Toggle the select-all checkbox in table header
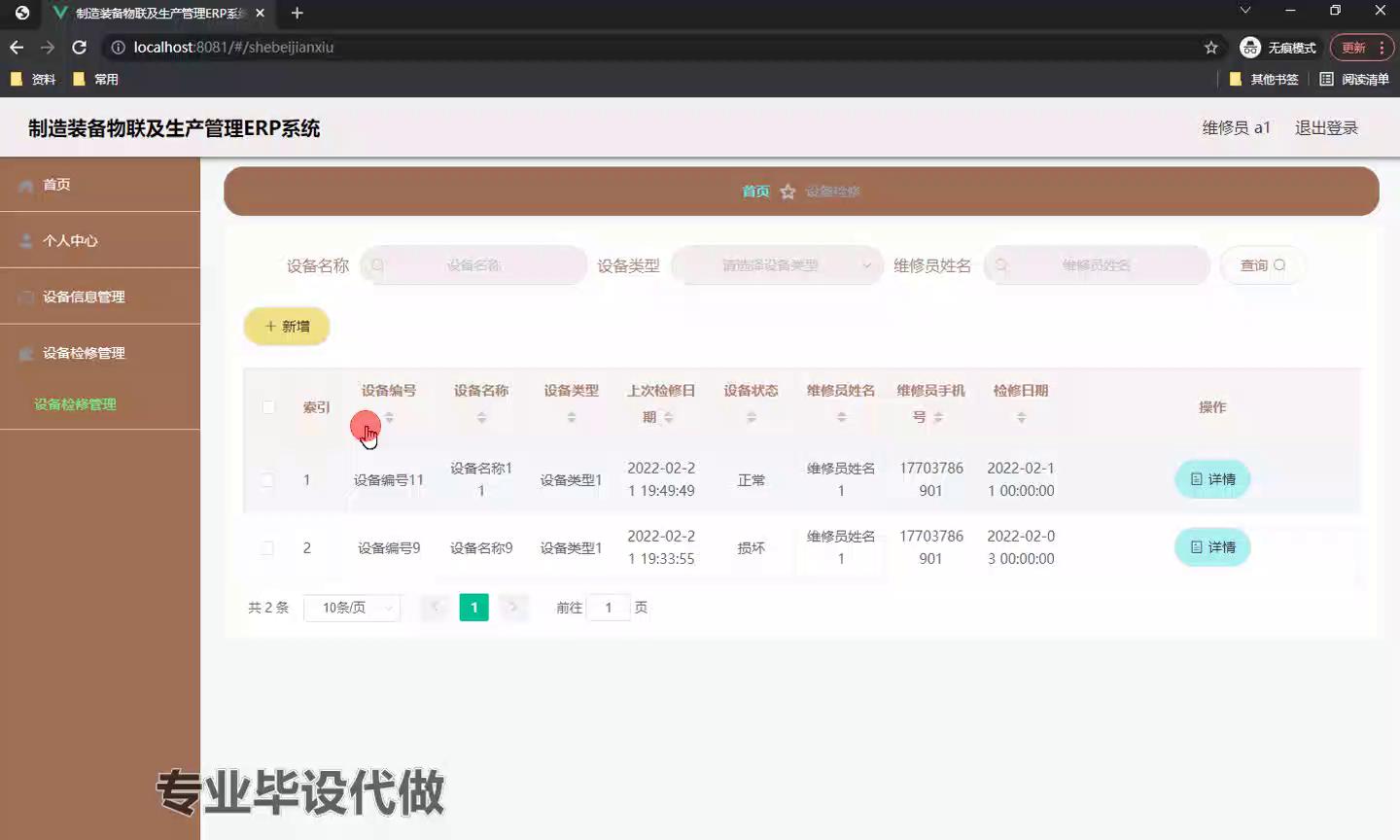This screenshot has height=840, width=1400. click(268, 406)
